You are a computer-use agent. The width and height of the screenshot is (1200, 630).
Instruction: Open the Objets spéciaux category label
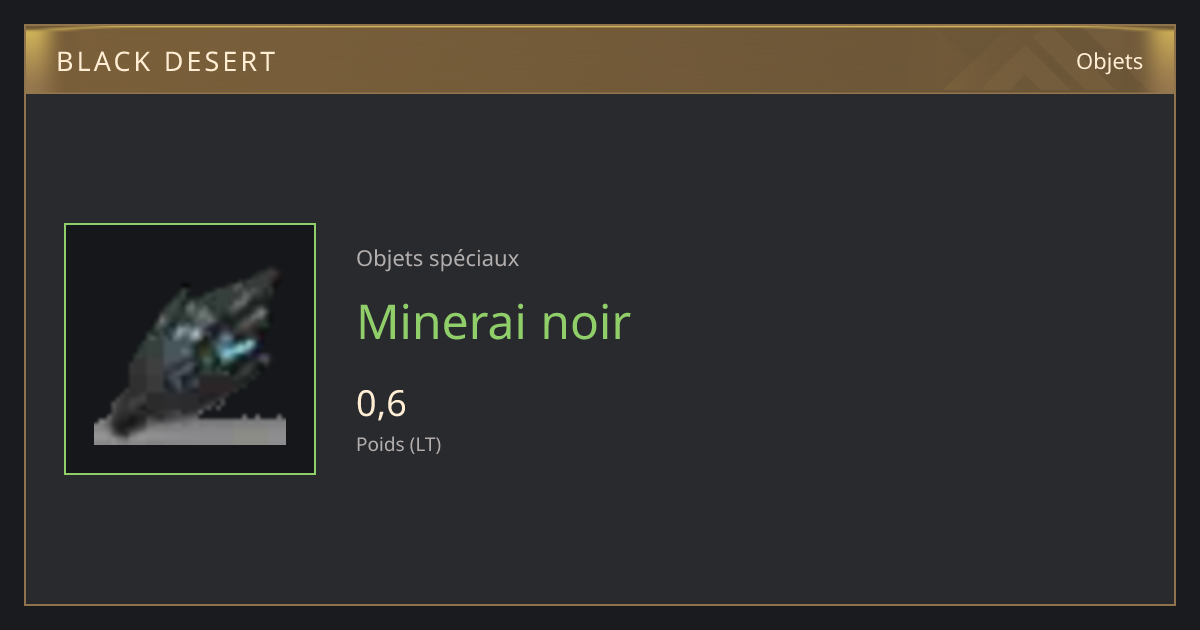[437, 258]
